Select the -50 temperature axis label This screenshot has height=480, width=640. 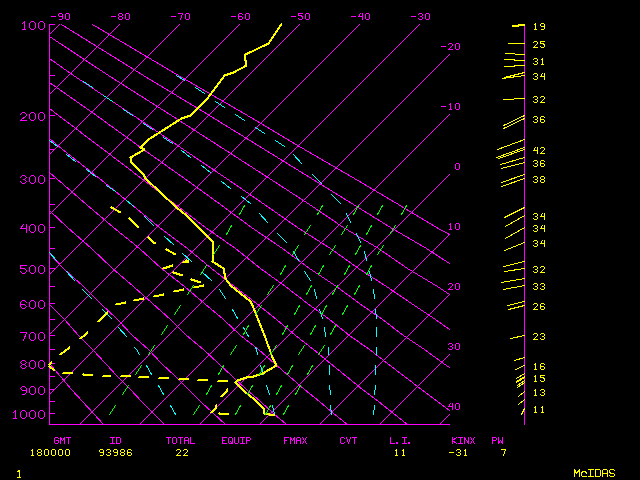click(x=300, y=17)
